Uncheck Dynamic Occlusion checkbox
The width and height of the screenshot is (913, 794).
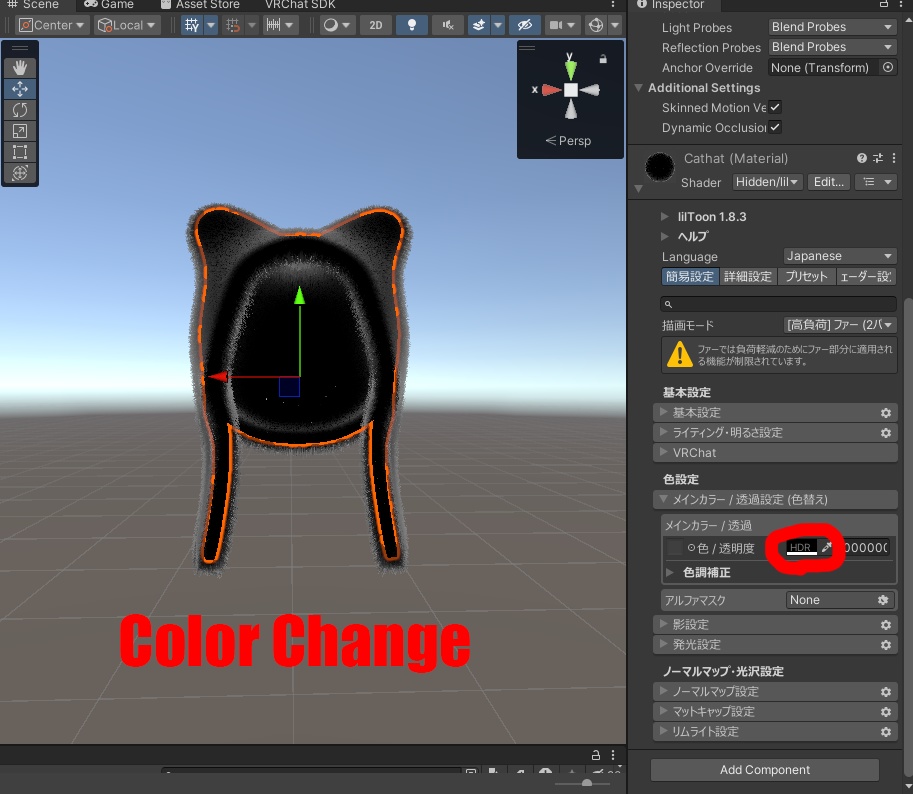(775, 127)
